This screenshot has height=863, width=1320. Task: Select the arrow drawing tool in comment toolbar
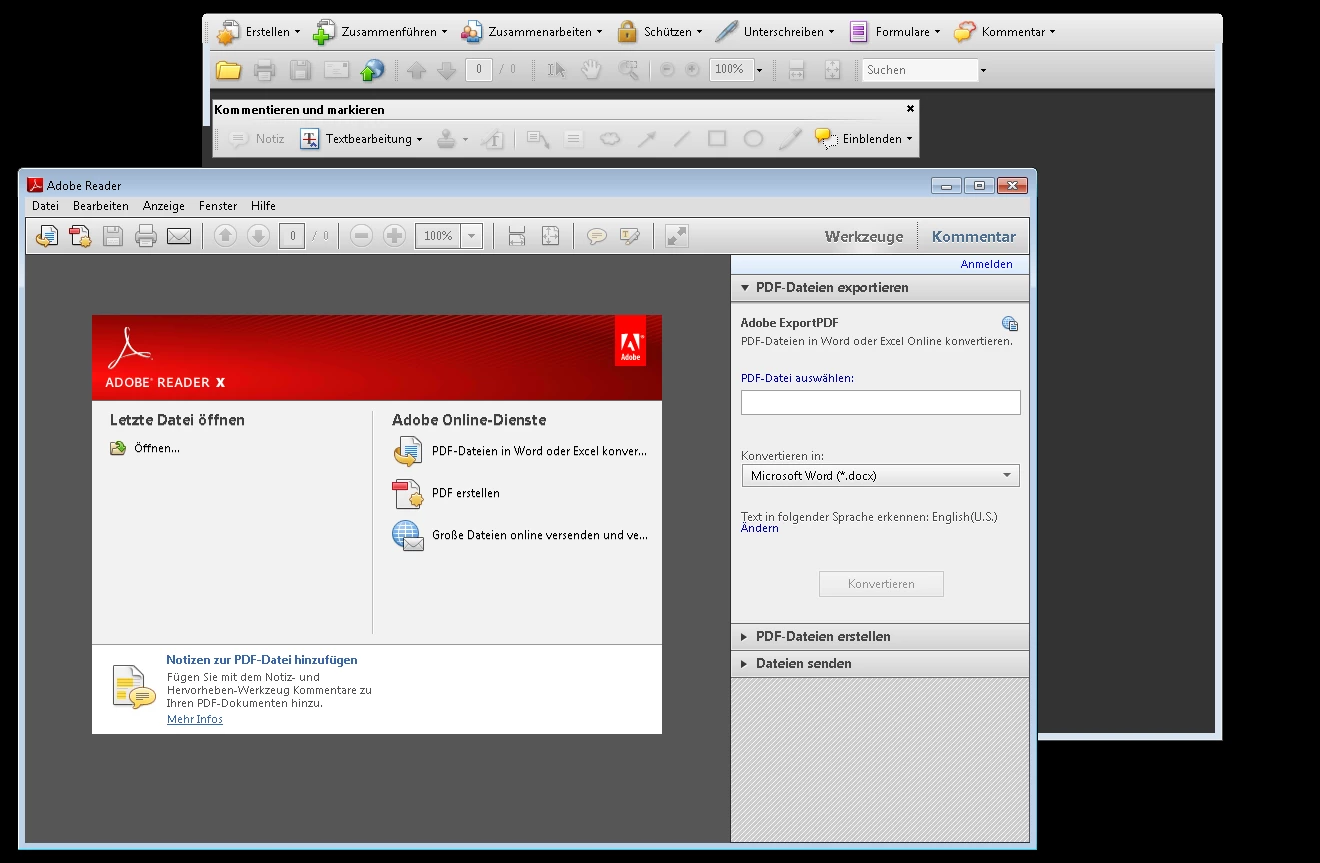pos(647,139)
